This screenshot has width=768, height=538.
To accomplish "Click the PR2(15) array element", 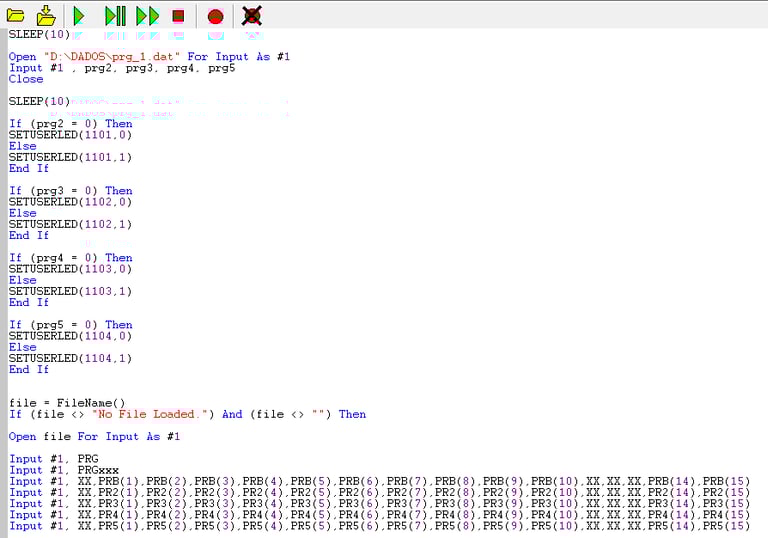I will [x=727, y=493].
